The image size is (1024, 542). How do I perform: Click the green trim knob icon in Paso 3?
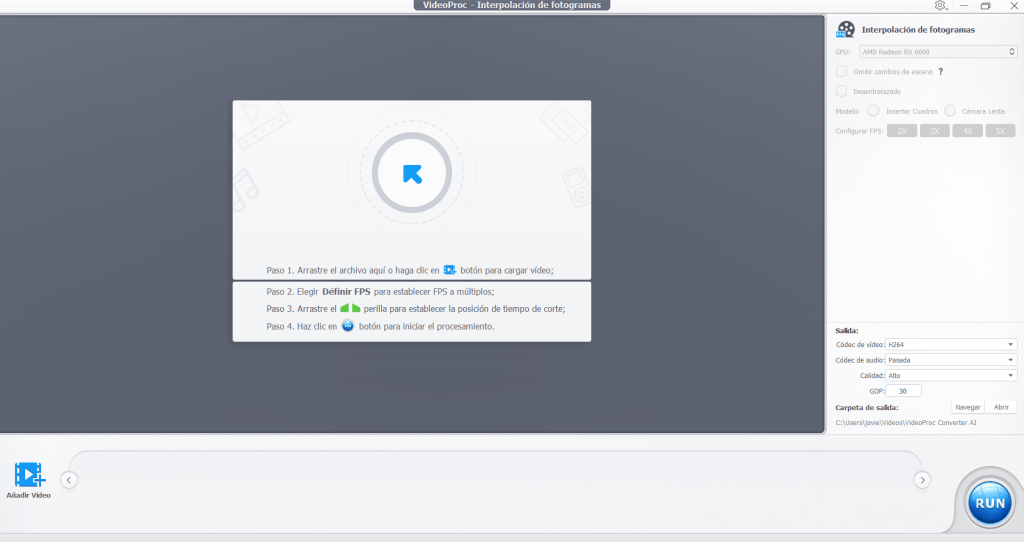tap(350, 308)
